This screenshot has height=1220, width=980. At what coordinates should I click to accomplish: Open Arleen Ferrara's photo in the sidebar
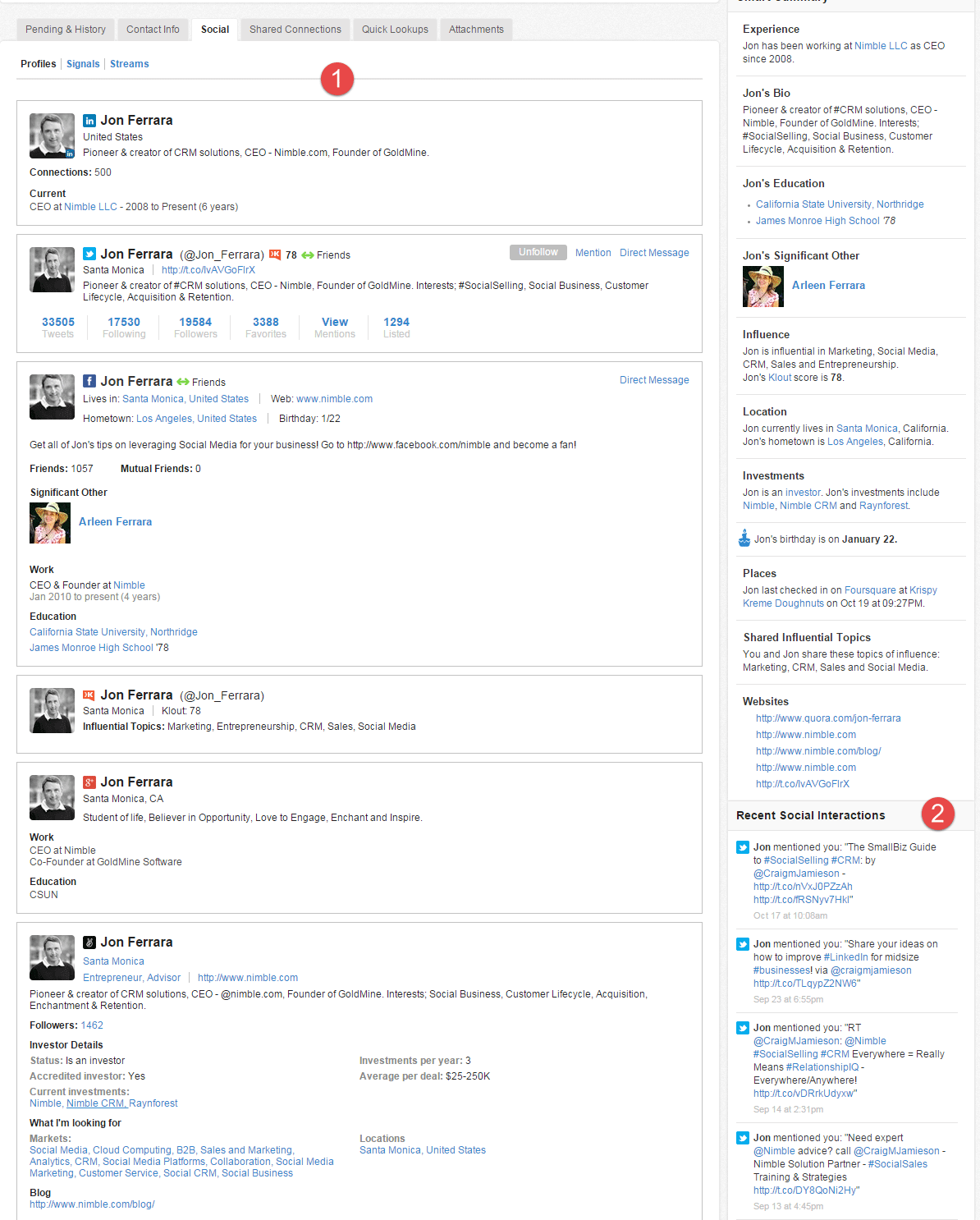tap(762, 286)
